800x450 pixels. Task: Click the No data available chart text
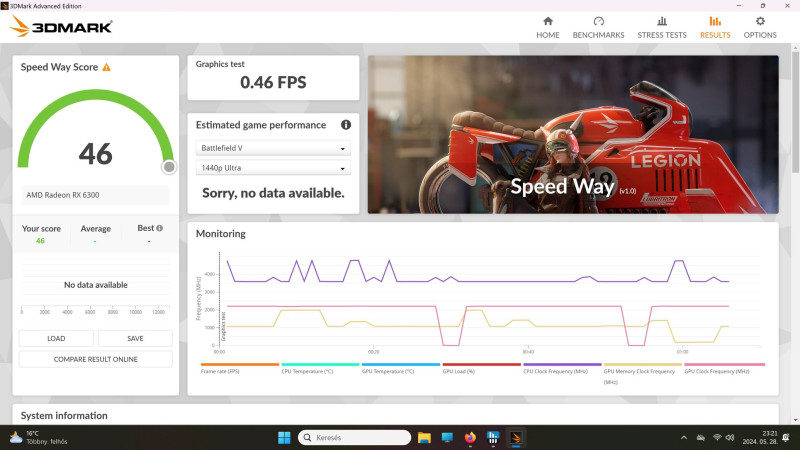click(95, 285)
